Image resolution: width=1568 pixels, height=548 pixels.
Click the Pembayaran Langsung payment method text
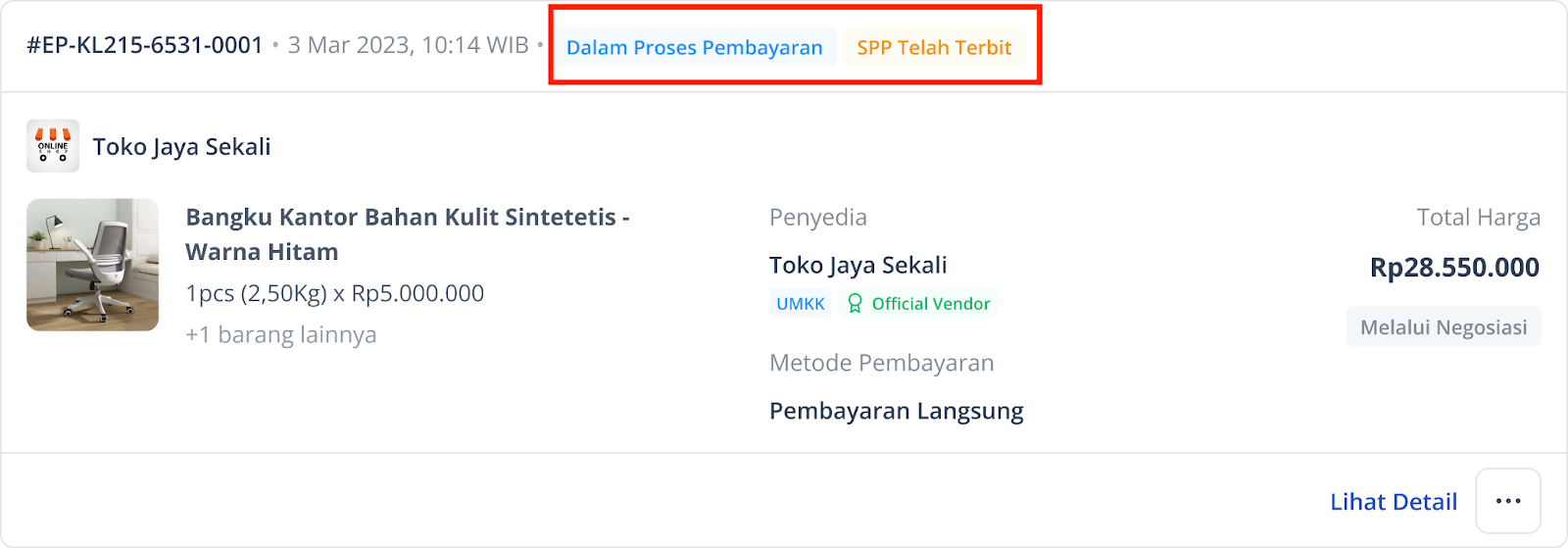coord(897,411)
